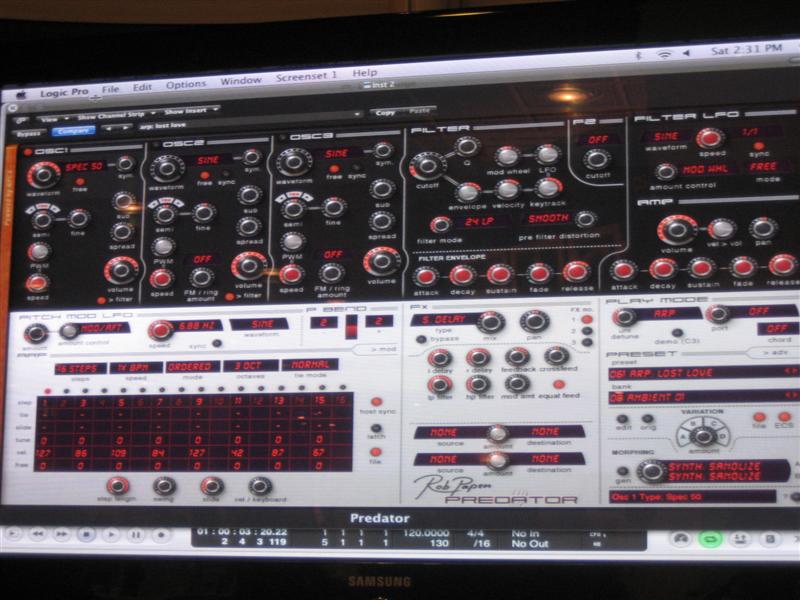Click the arpeggiator swing knob
Viewport: 800px width, 600px height.
coord(164,487)
